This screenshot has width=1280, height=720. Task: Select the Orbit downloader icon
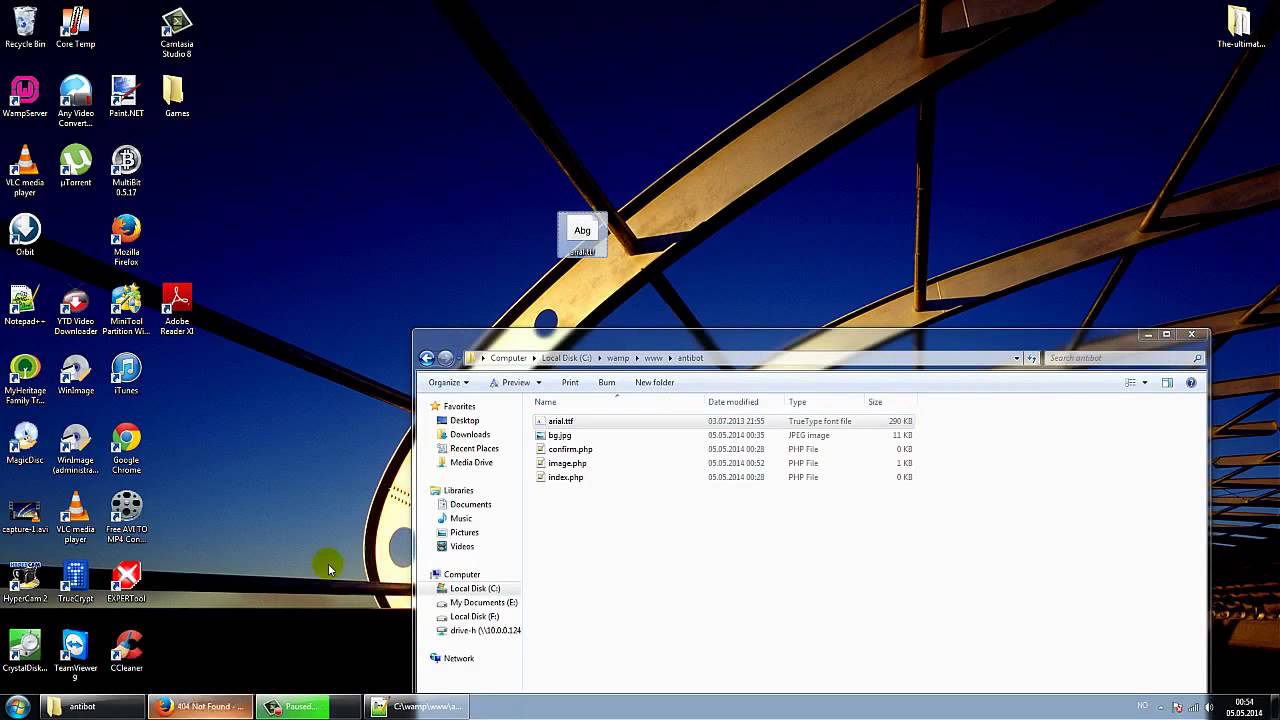25,235
